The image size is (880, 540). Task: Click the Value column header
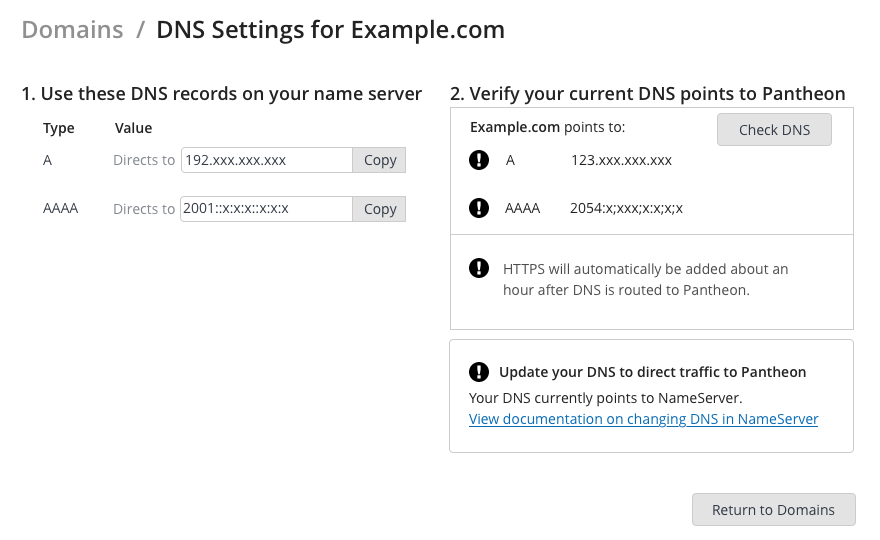[134, 129]
